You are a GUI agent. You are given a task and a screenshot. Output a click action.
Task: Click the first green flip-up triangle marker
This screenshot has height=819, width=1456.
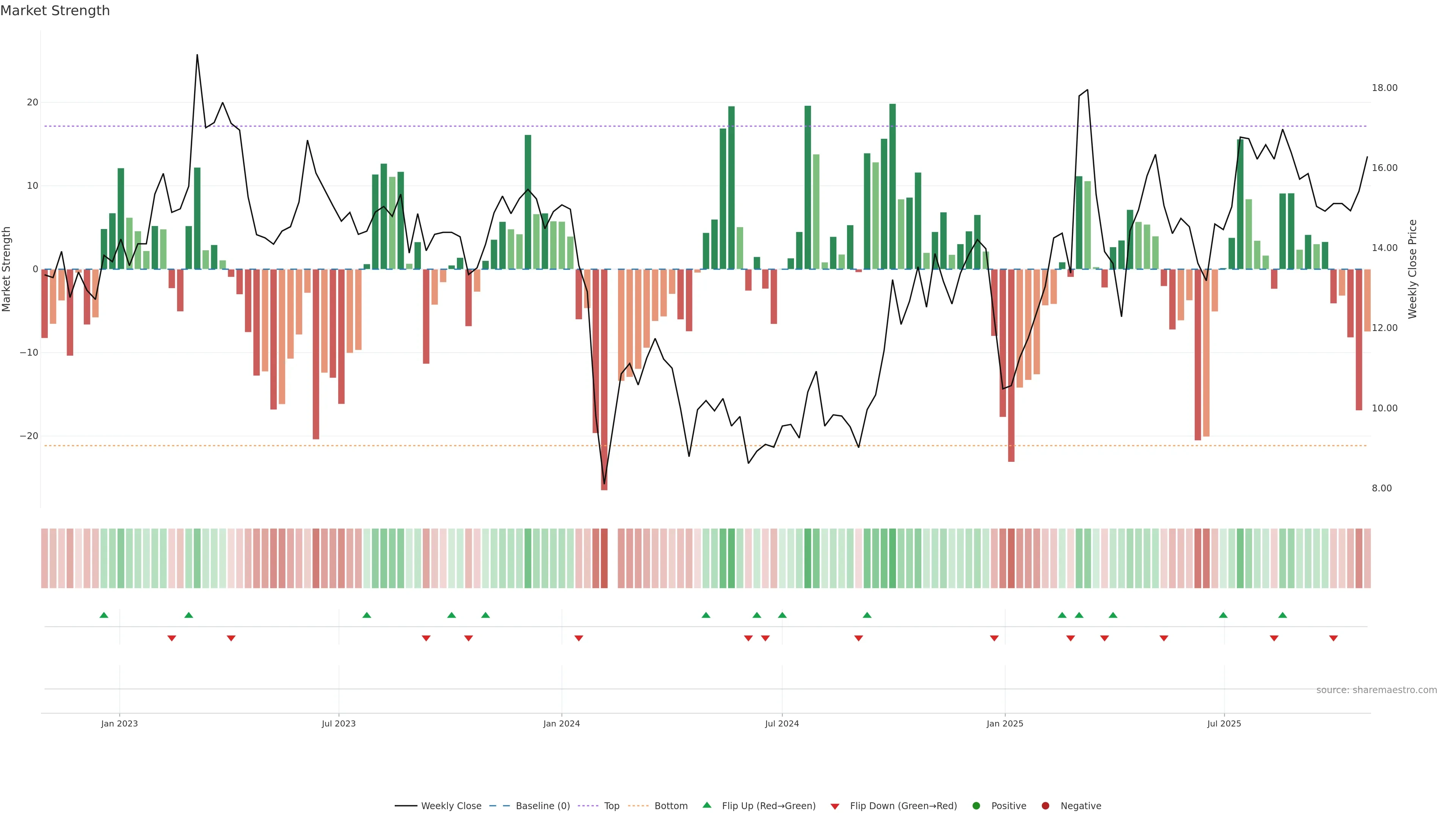pyautogui.click(x=104, y=615)
